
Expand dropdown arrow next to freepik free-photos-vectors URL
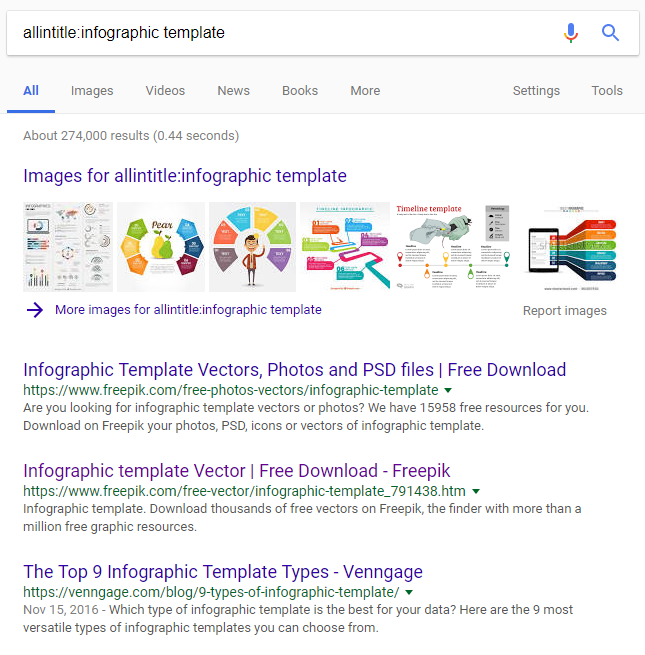[448, 391]
